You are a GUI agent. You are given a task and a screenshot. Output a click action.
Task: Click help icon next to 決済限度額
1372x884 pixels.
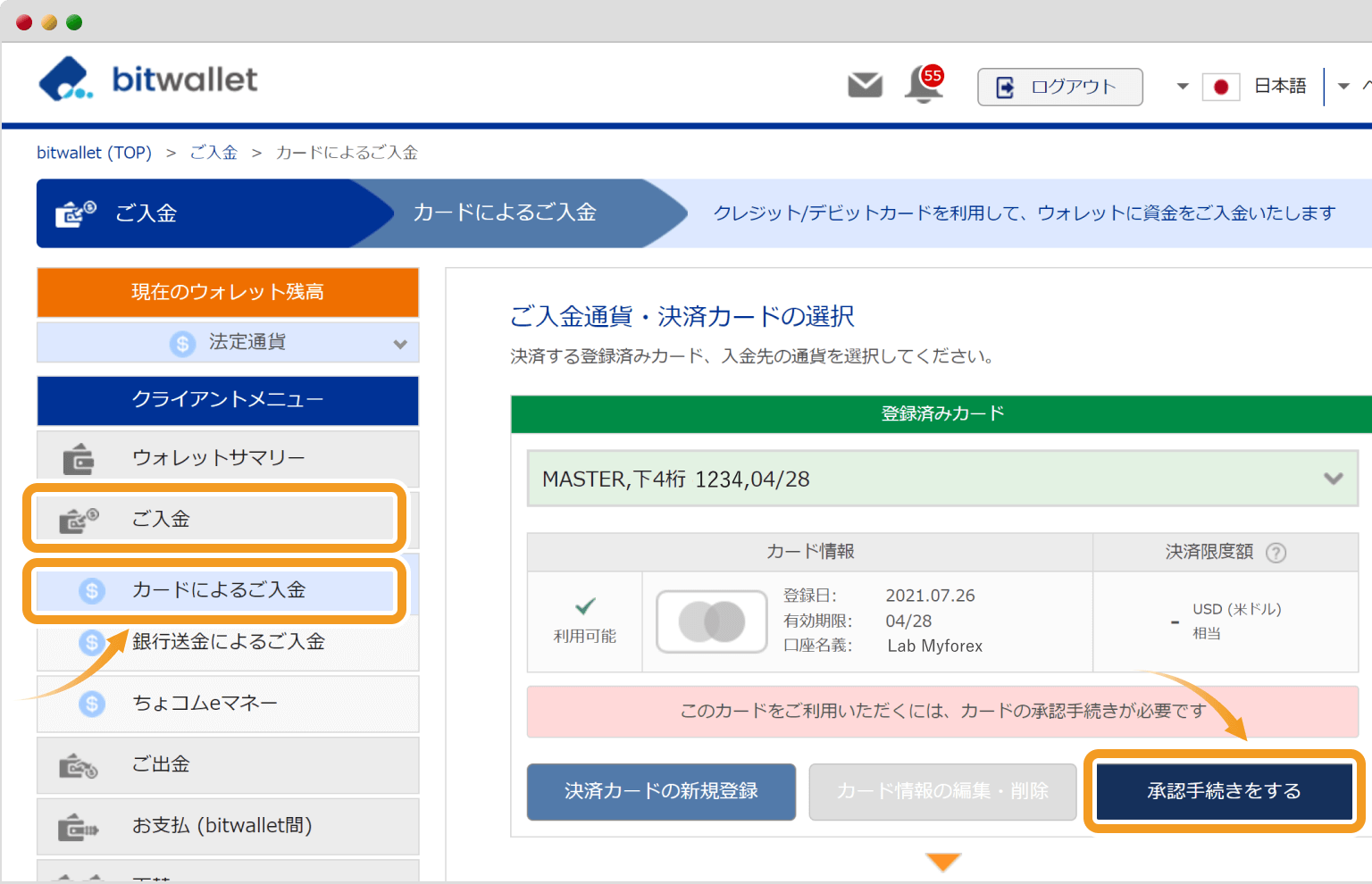[1276, 553]
